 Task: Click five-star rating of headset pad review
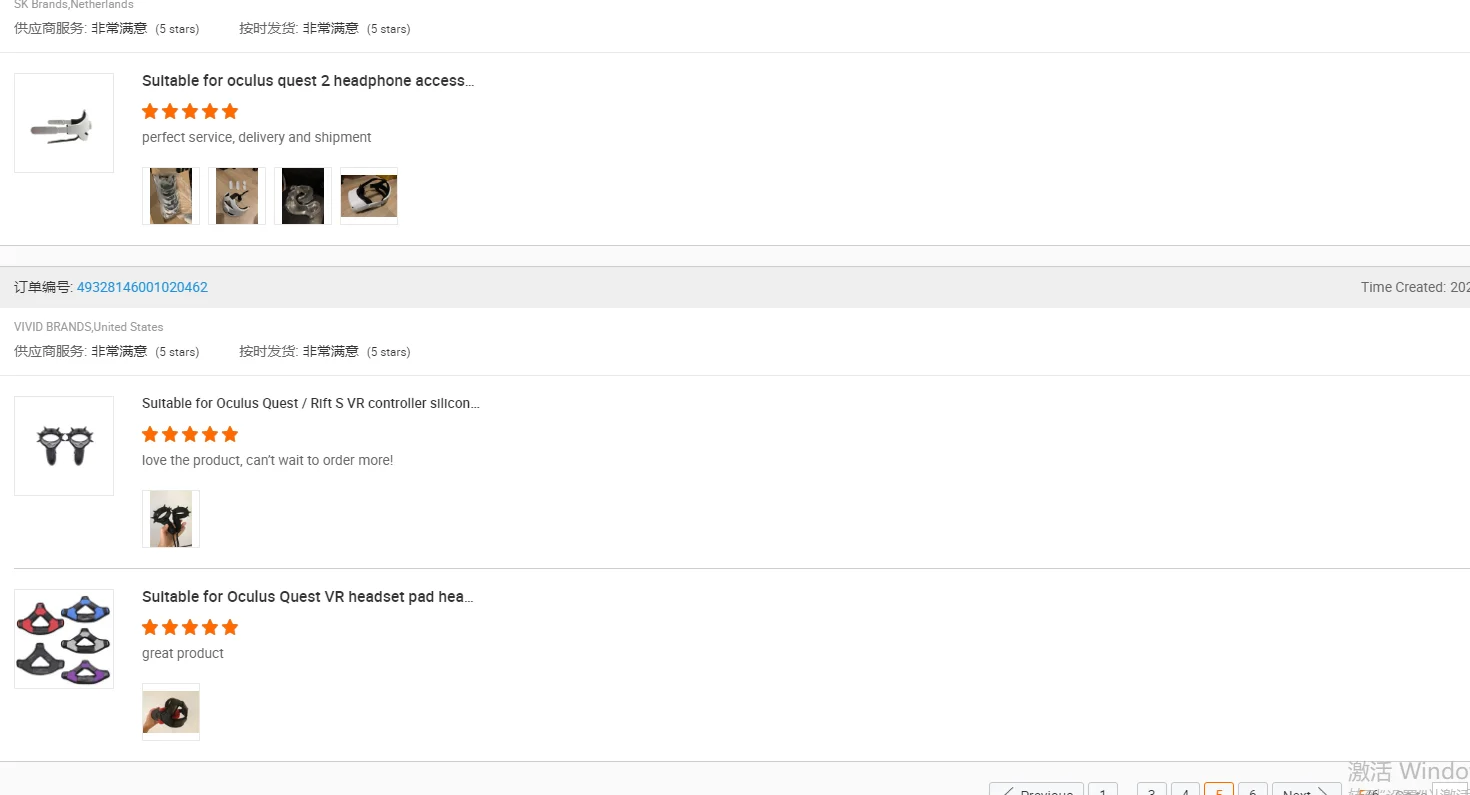[x=190, y=628]
